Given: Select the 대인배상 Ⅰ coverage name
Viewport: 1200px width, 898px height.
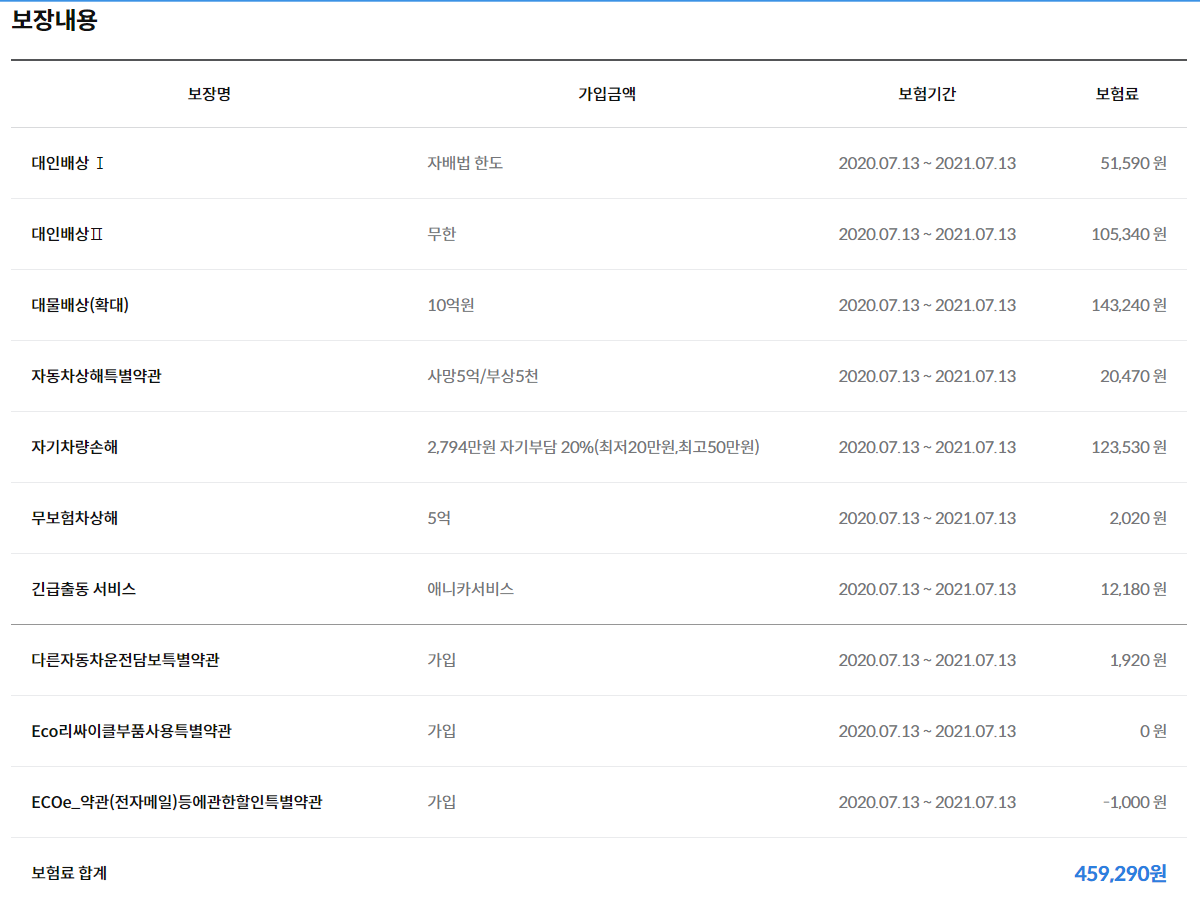Looking at the screenshot, I should tap(68, 163).
